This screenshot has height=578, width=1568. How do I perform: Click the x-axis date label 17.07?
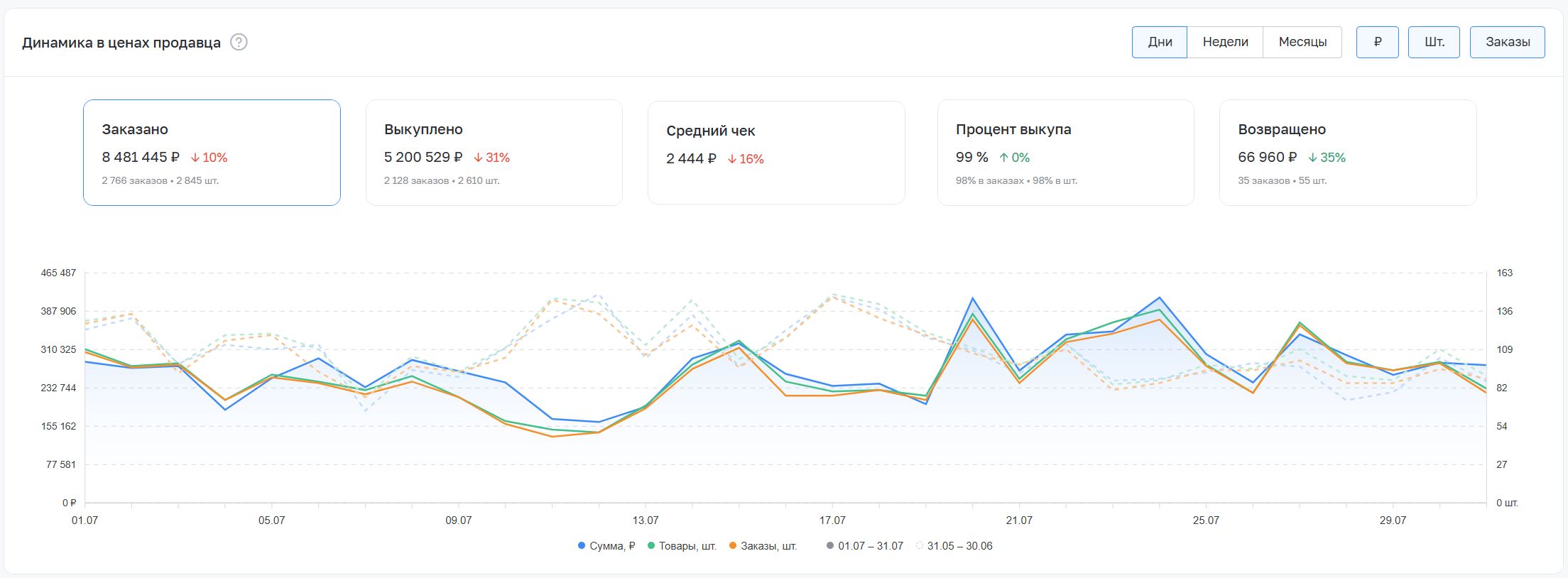[832, 520]
